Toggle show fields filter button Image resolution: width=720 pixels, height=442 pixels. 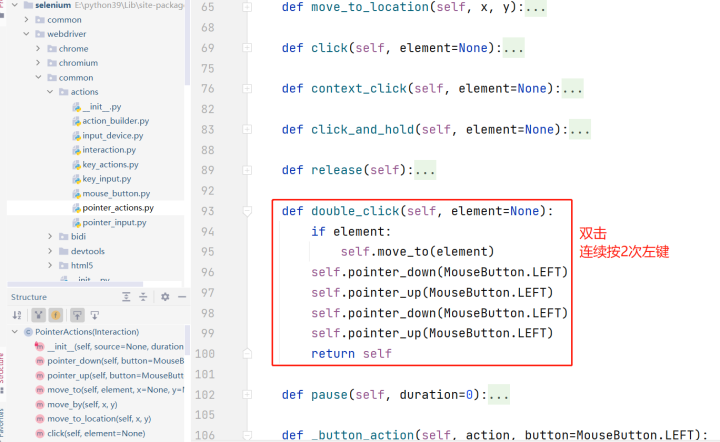(56, 315)
